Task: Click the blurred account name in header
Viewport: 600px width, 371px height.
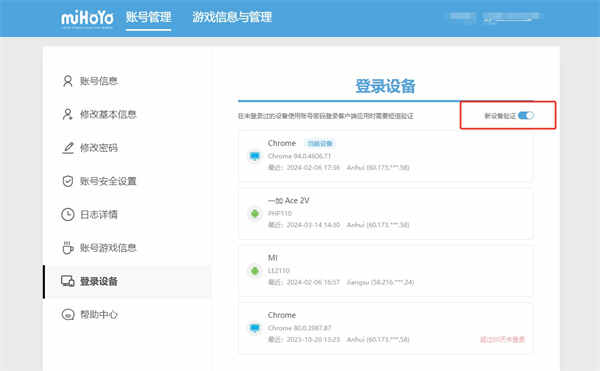Action: (512, 17)
